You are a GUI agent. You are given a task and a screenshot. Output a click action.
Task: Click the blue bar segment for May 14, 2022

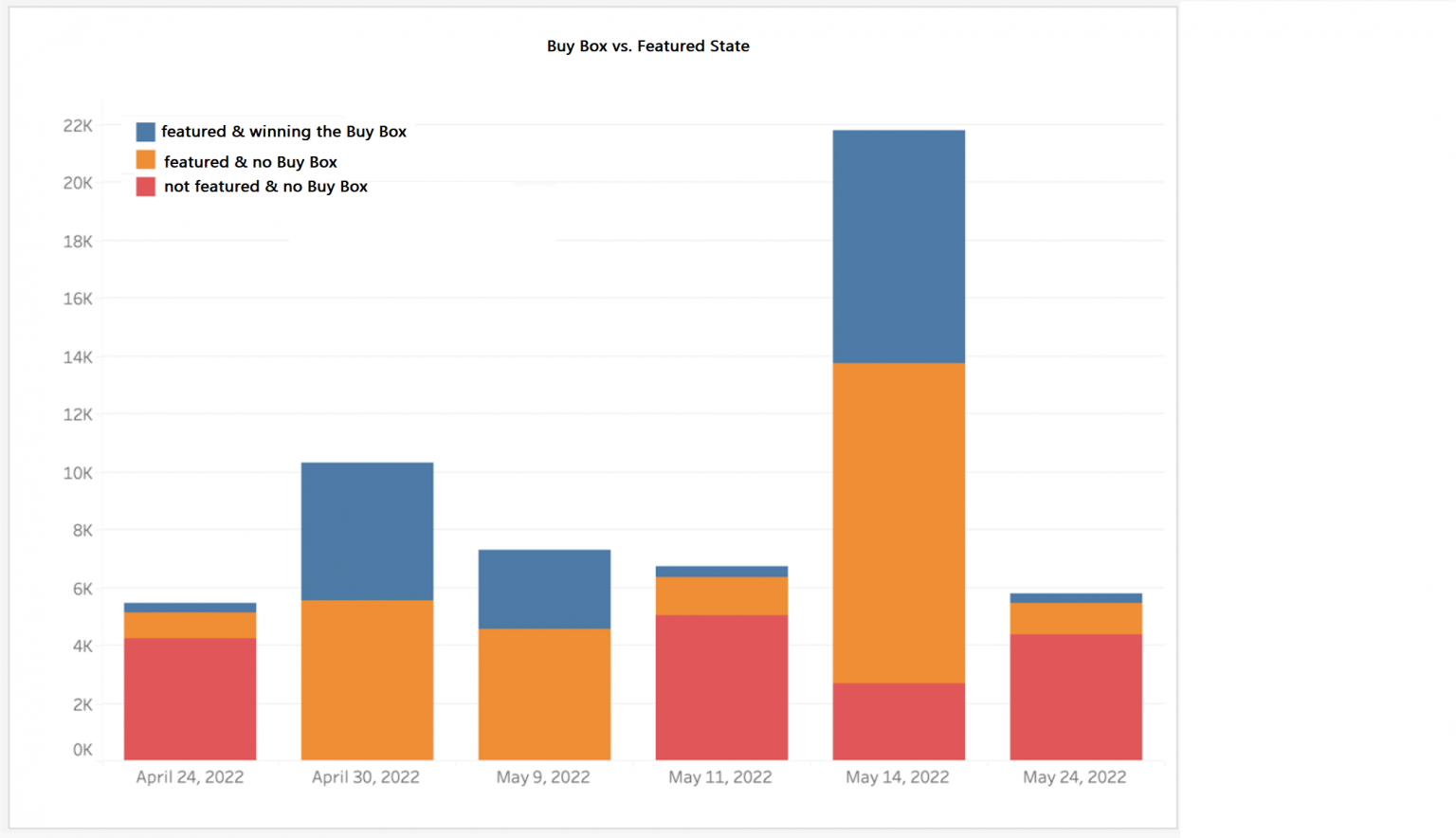click(x=899, y=246)
